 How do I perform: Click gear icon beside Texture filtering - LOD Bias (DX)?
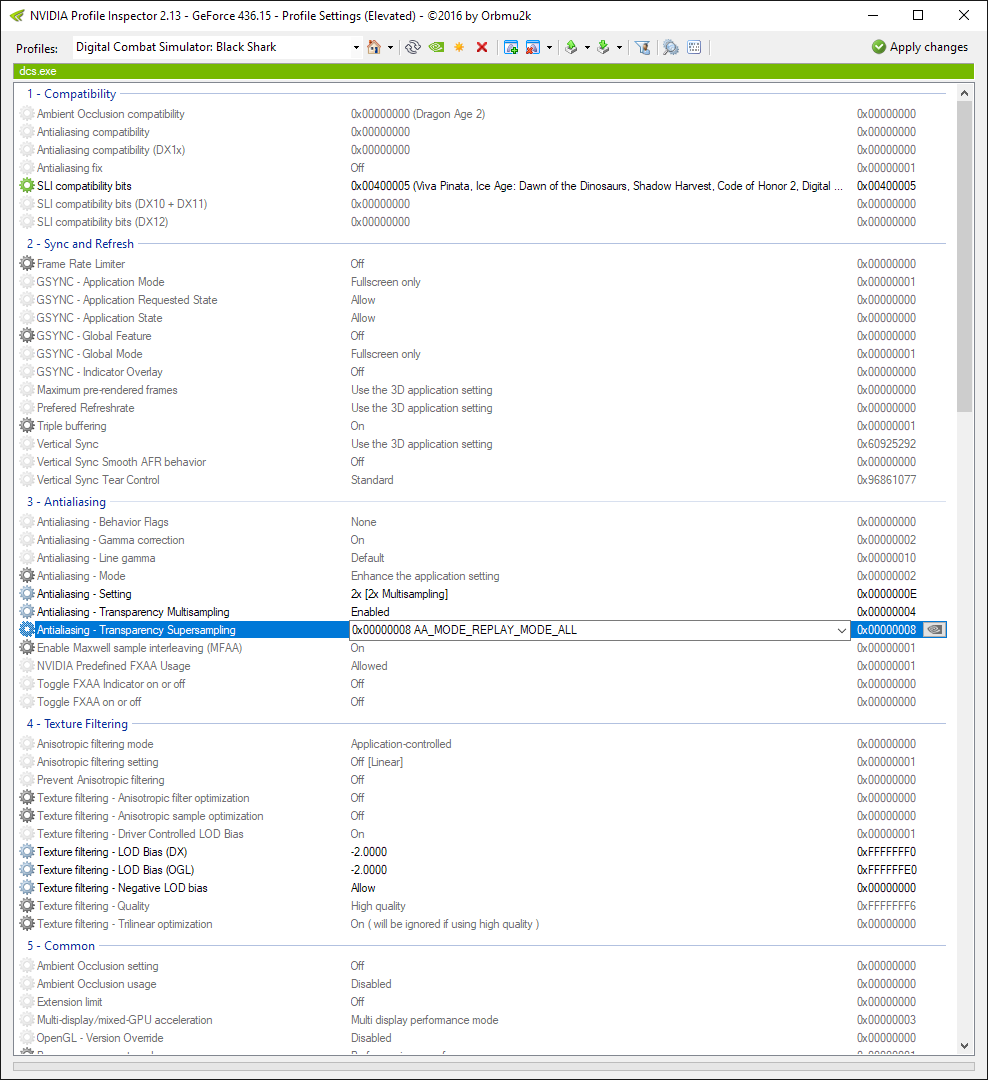[x=27, y=852]
